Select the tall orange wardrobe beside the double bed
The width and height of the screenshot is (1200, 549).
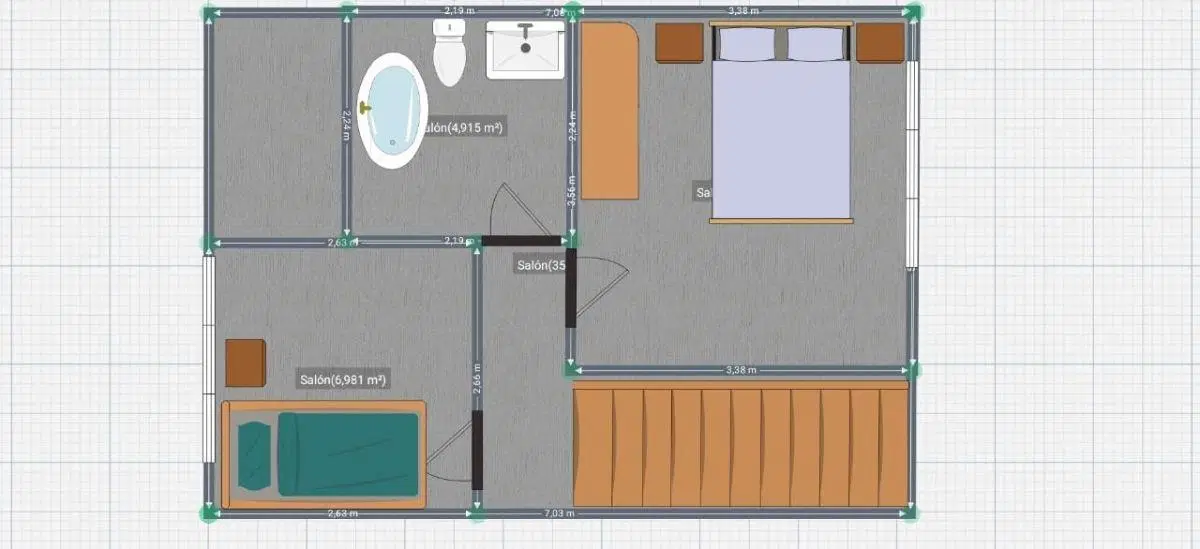(610, 111)
